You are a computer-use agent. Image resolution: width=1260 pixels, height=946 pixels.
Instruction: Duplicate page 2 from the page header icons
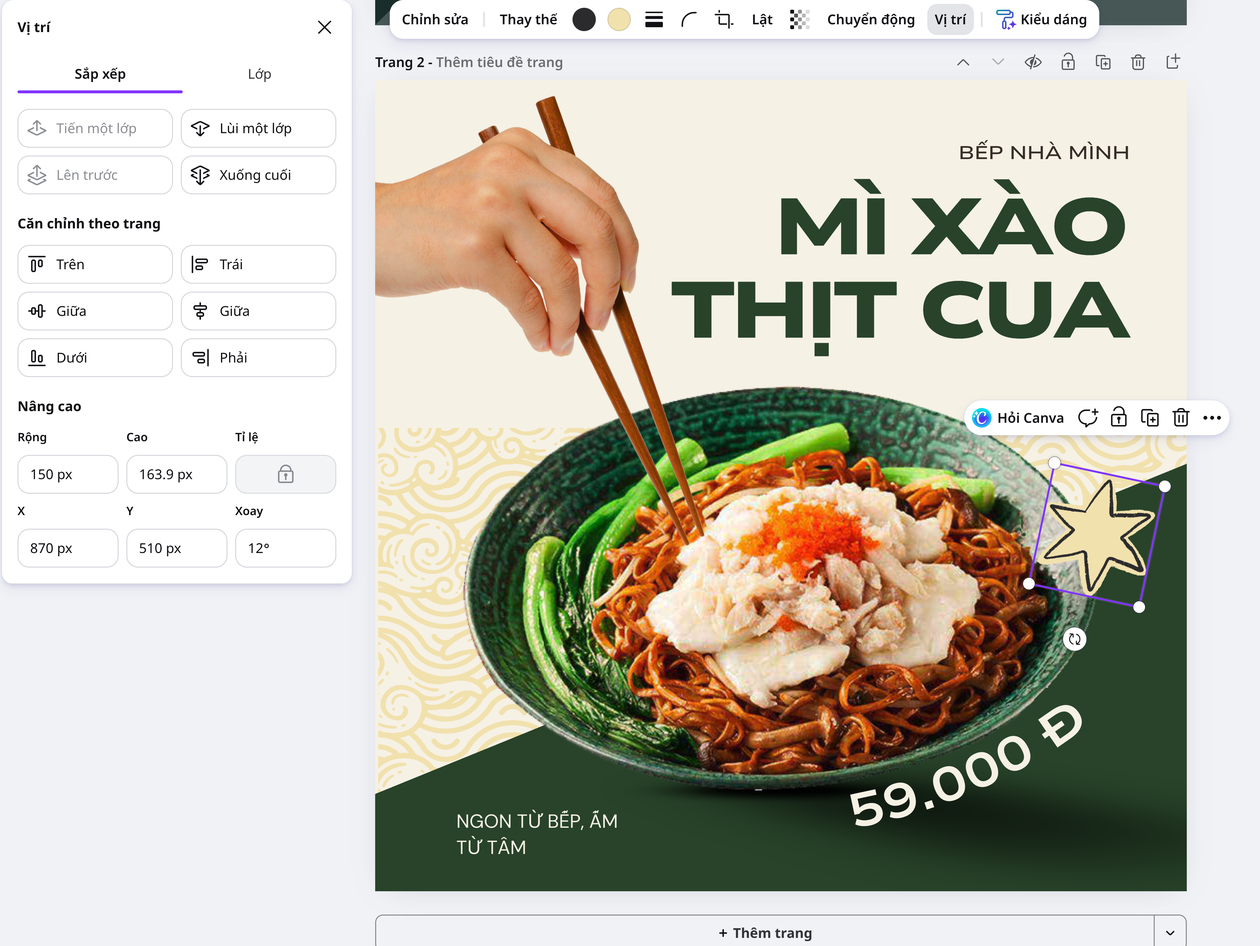1103,62
